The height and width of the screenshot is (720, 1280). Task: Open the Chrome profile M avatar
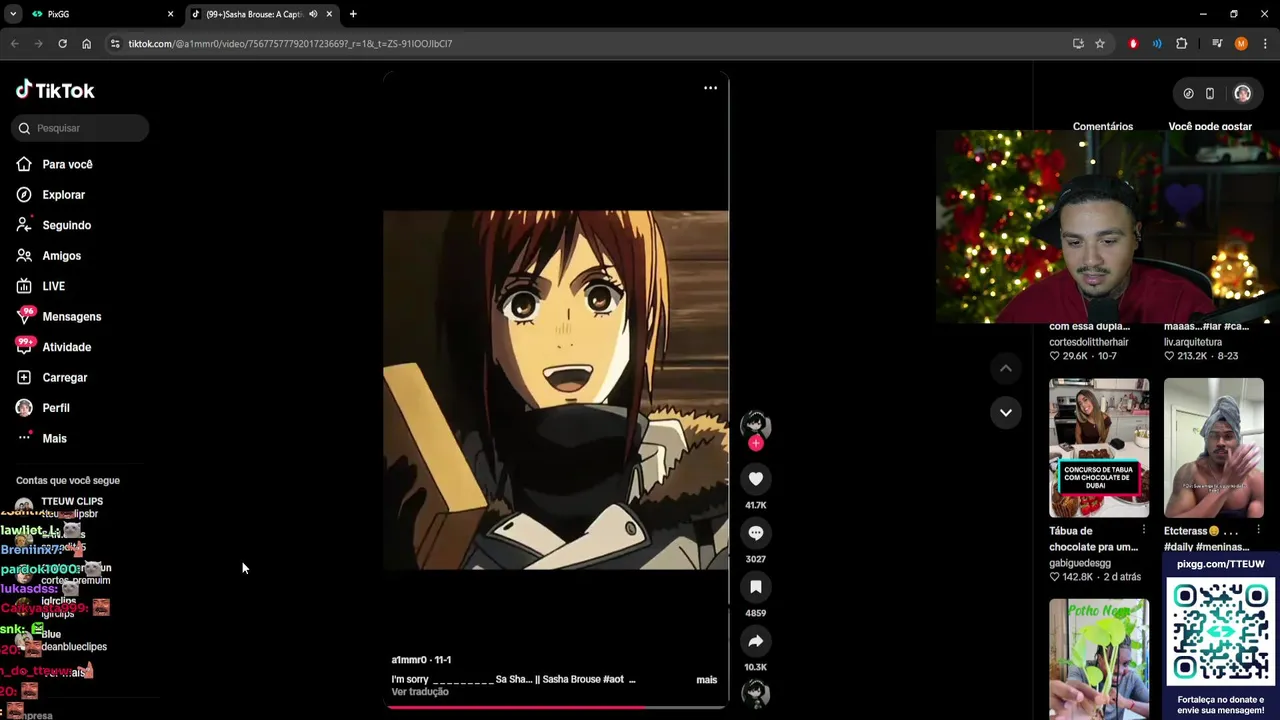[1241, 44]
